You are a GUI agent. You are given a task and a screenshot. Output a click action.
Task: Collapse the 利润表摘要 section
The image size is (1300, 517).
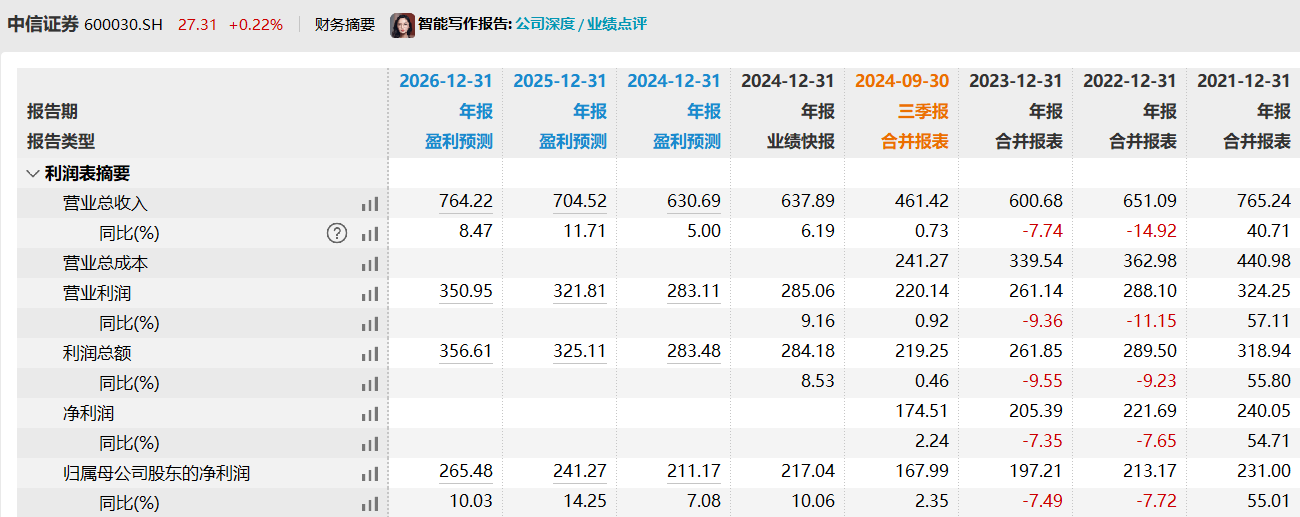point(33,173)
